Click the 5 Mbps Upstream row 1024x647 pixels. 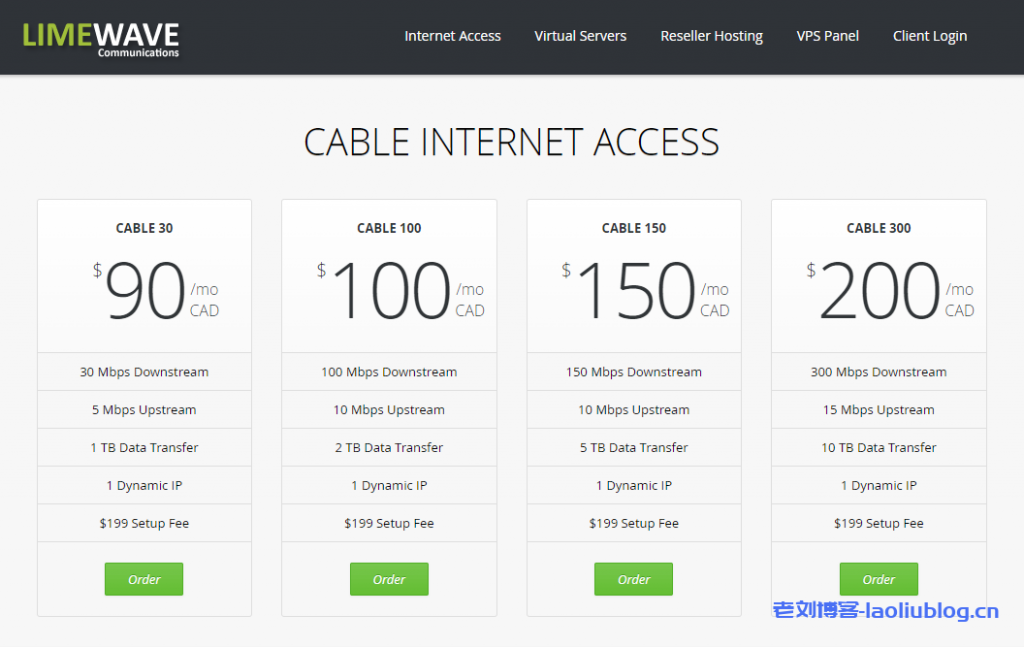pyautogui.click(x=144, y=410)
